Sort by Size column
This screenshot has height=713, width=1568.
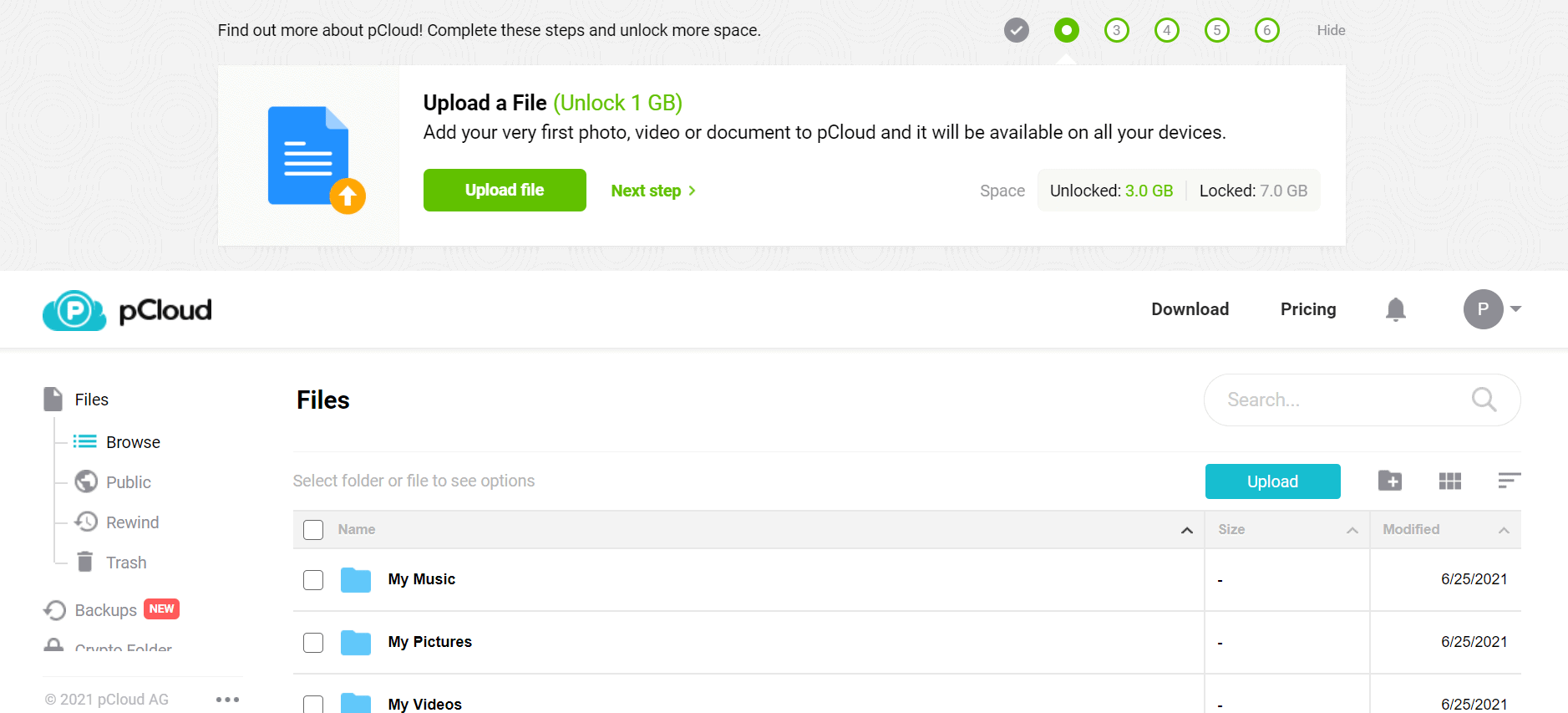1286,530
